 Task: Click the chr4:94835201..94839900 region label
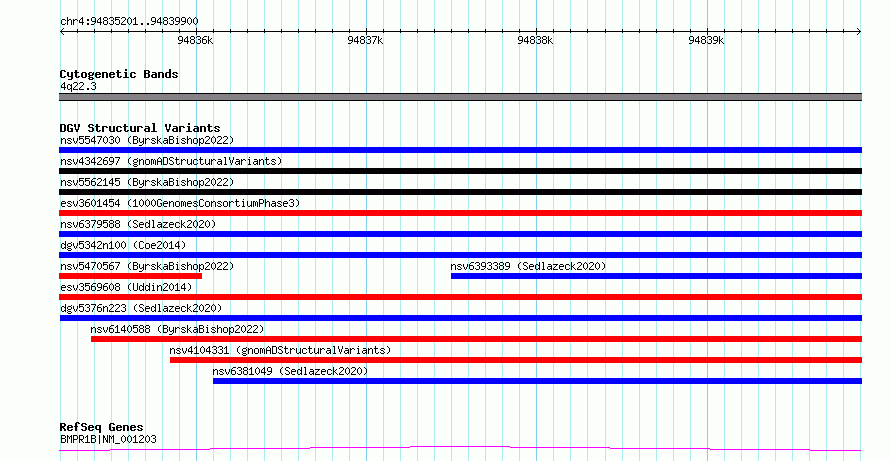point(129,22)
